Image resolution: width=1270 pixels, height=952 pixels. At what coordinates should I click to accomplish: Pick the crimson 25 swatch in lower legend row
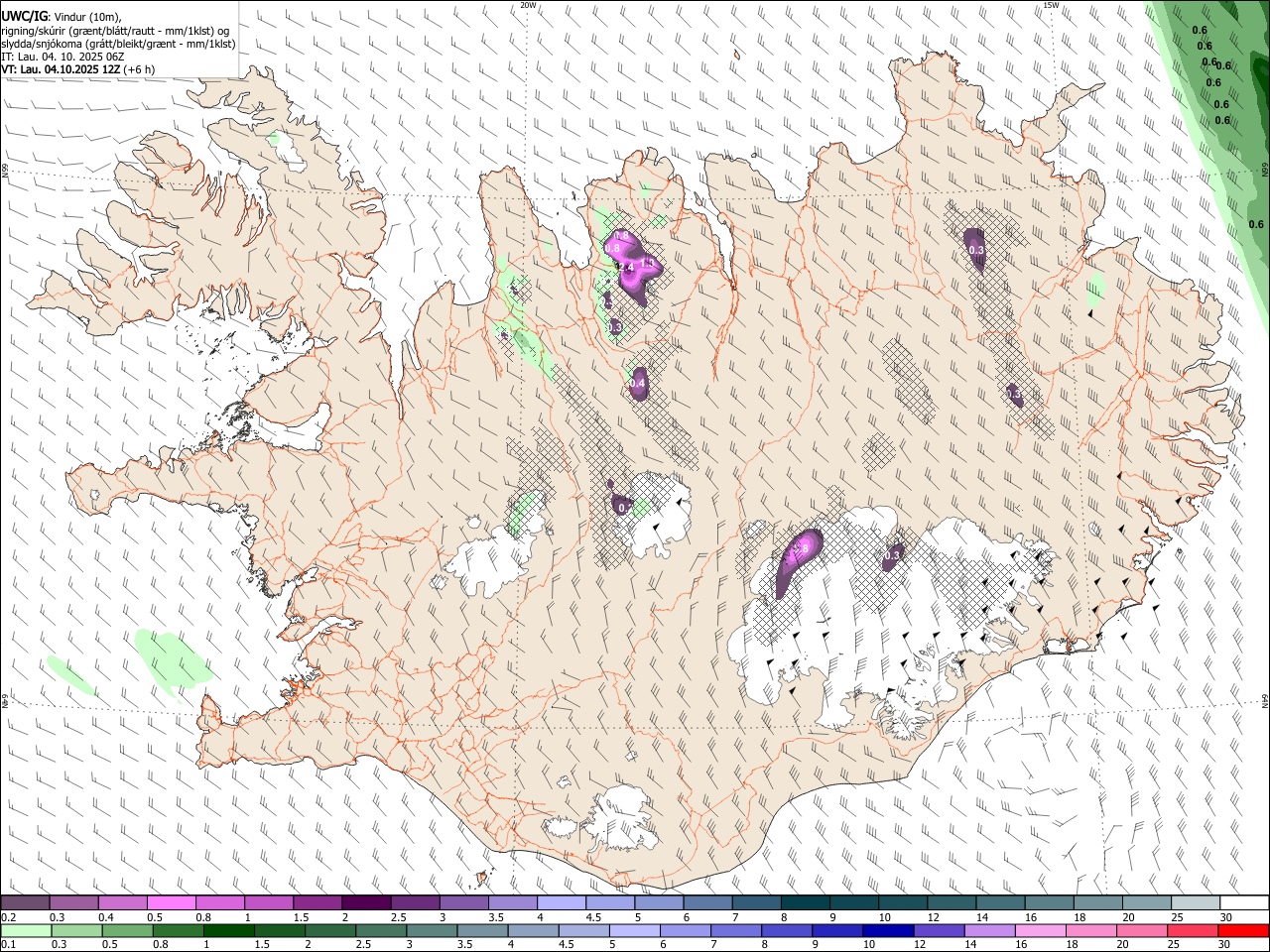click(1194, 930)
